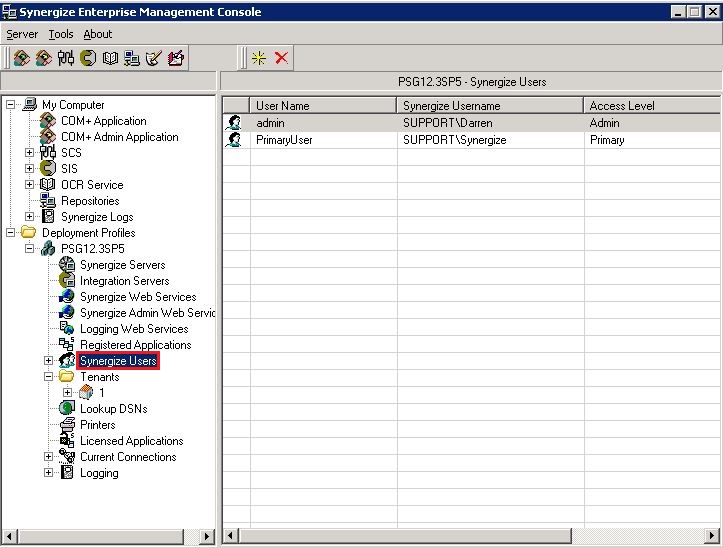Expand the OCR Service node

coord(30,185)
